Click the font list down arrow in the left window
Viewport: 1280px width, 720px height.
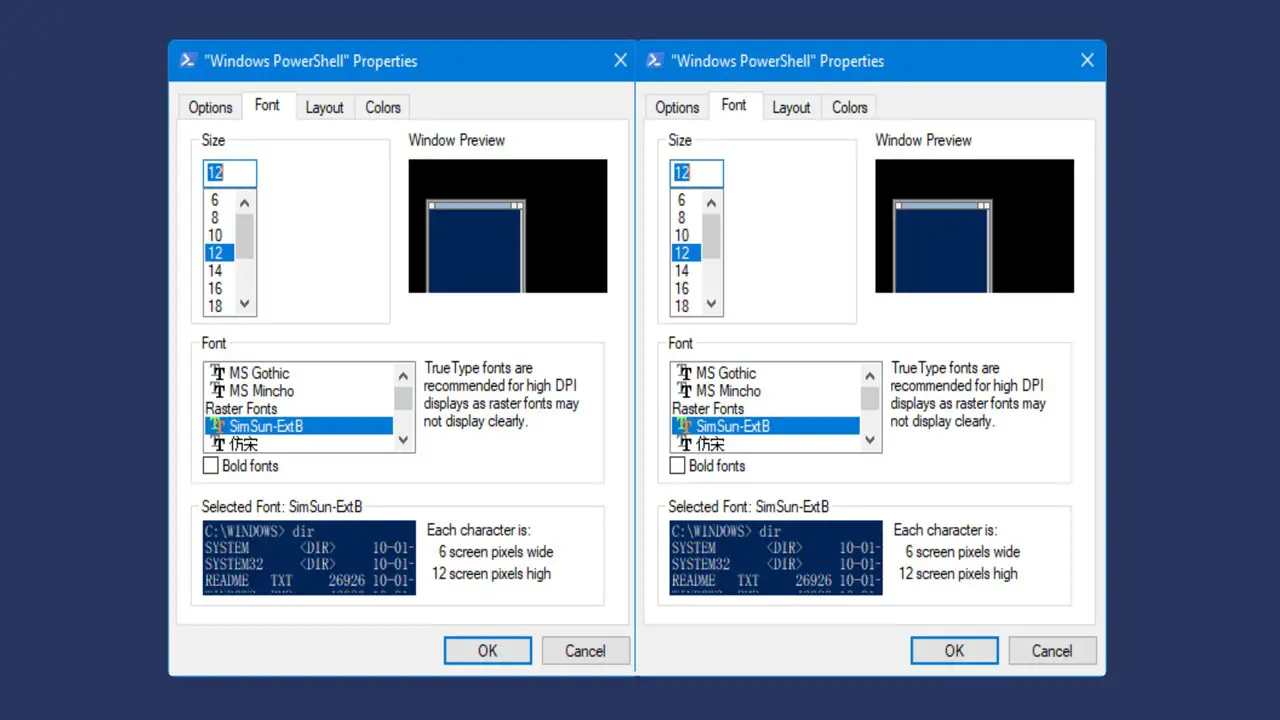[403, 440]
